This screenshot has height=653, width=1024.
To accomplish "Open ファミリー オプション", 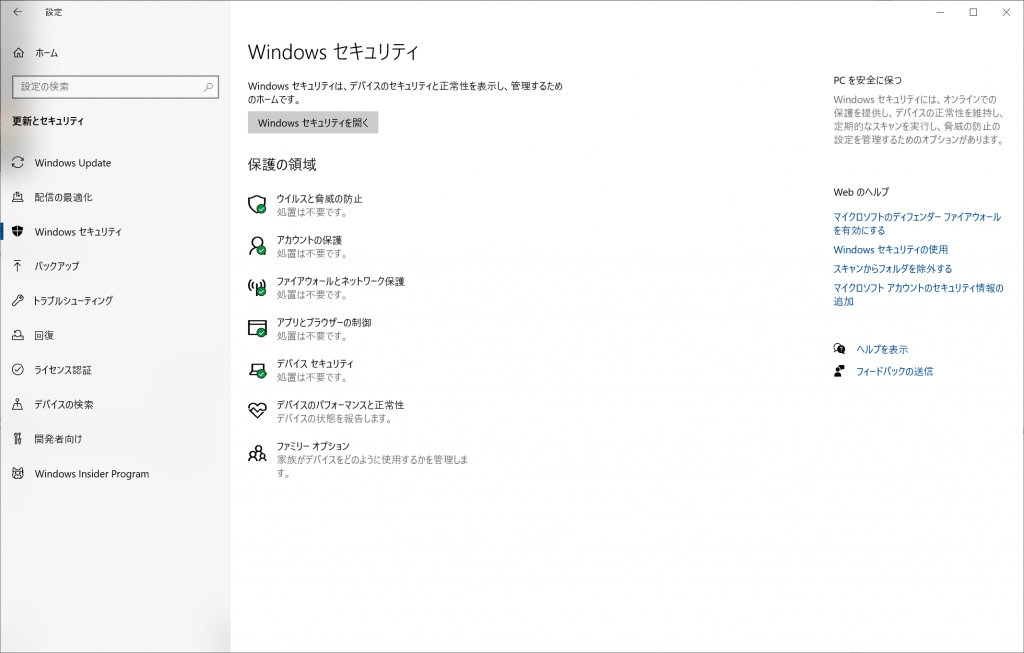I will pos(313,446).
